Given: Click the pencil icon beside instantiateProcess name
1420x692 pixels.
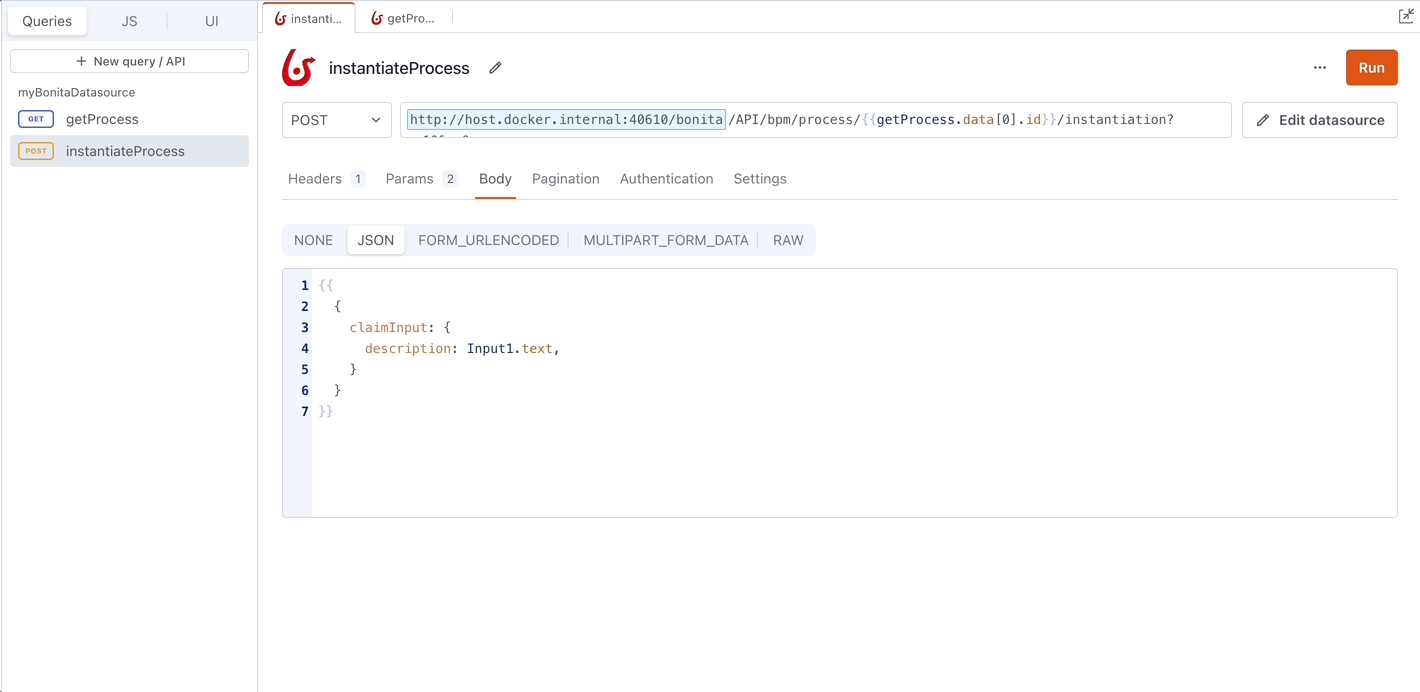Looking at the screenshot, I should tap(495, 68).
